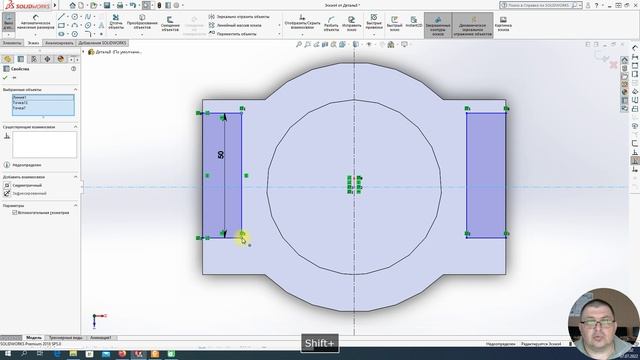Viewport: 640px width, 360px height.
Task: Open the Windows Start button
Action: (x=8, y=354)
